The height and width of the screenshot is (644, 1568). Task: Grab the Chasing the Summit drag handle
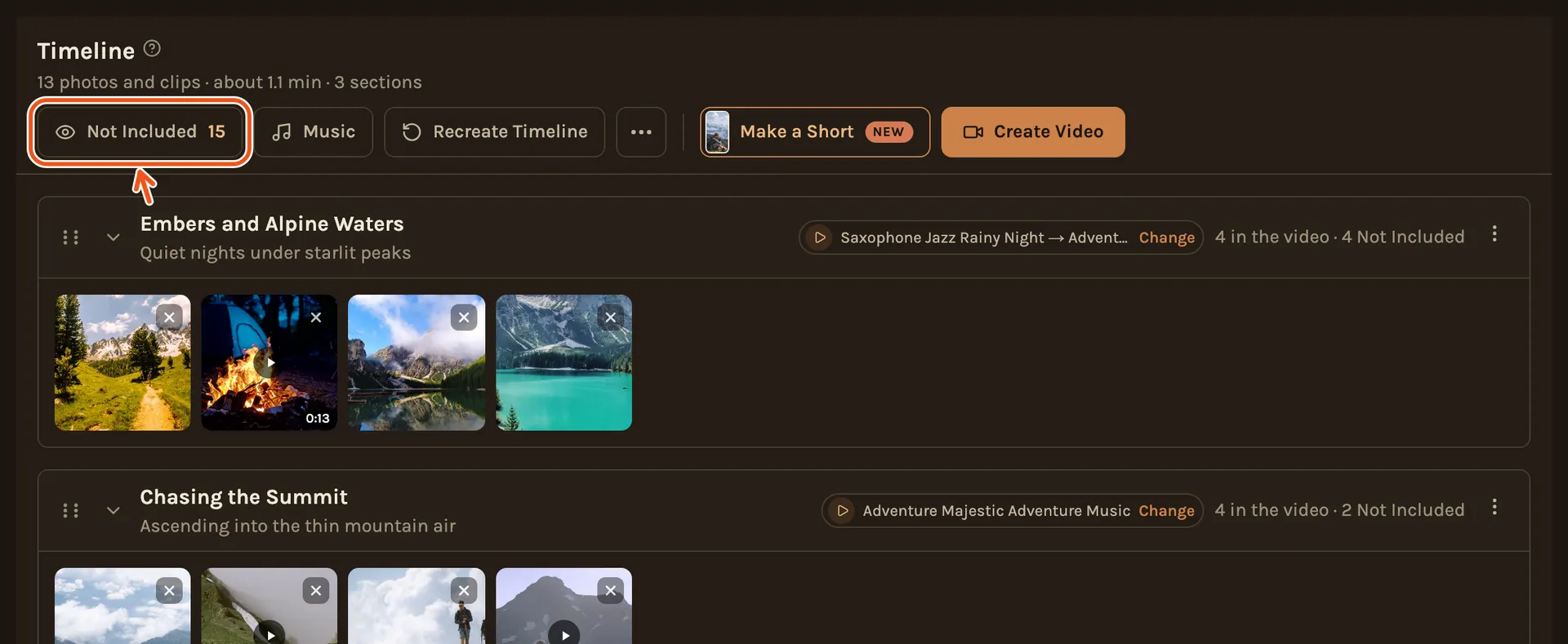pyautogui.click(x=71, y=511)
